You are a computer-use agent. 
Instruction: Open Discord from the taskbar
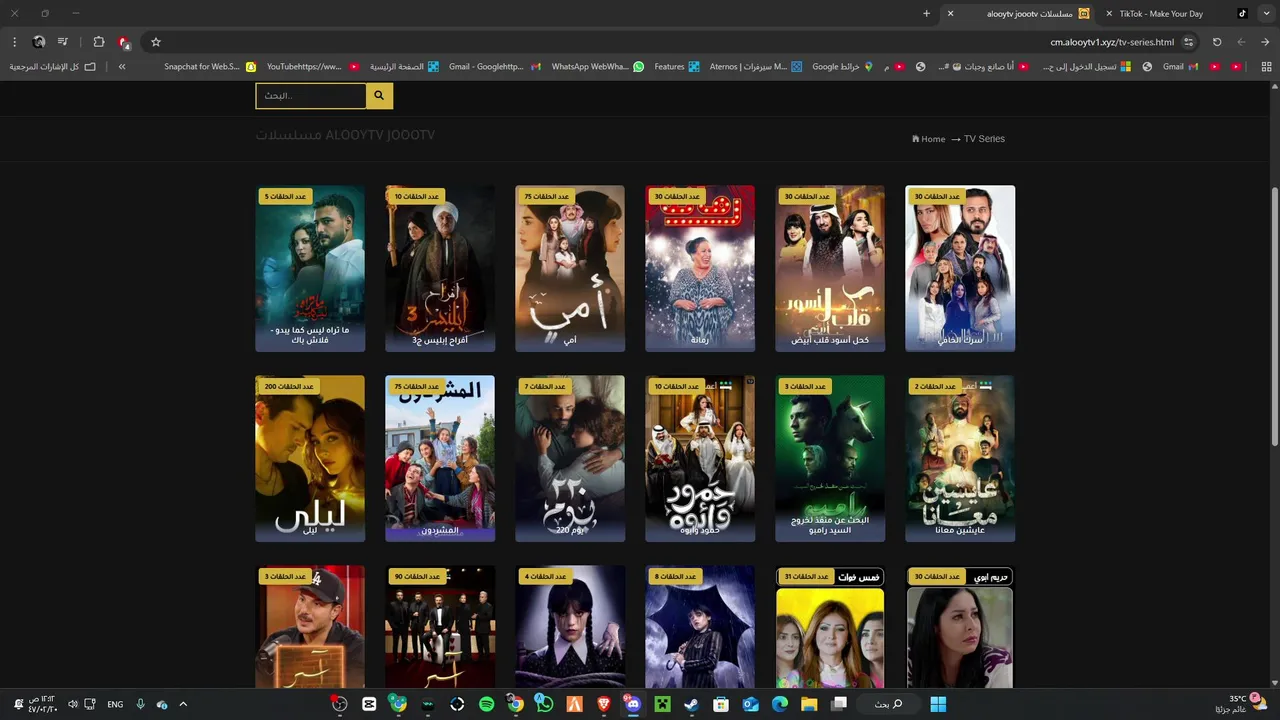click(632, 704)
